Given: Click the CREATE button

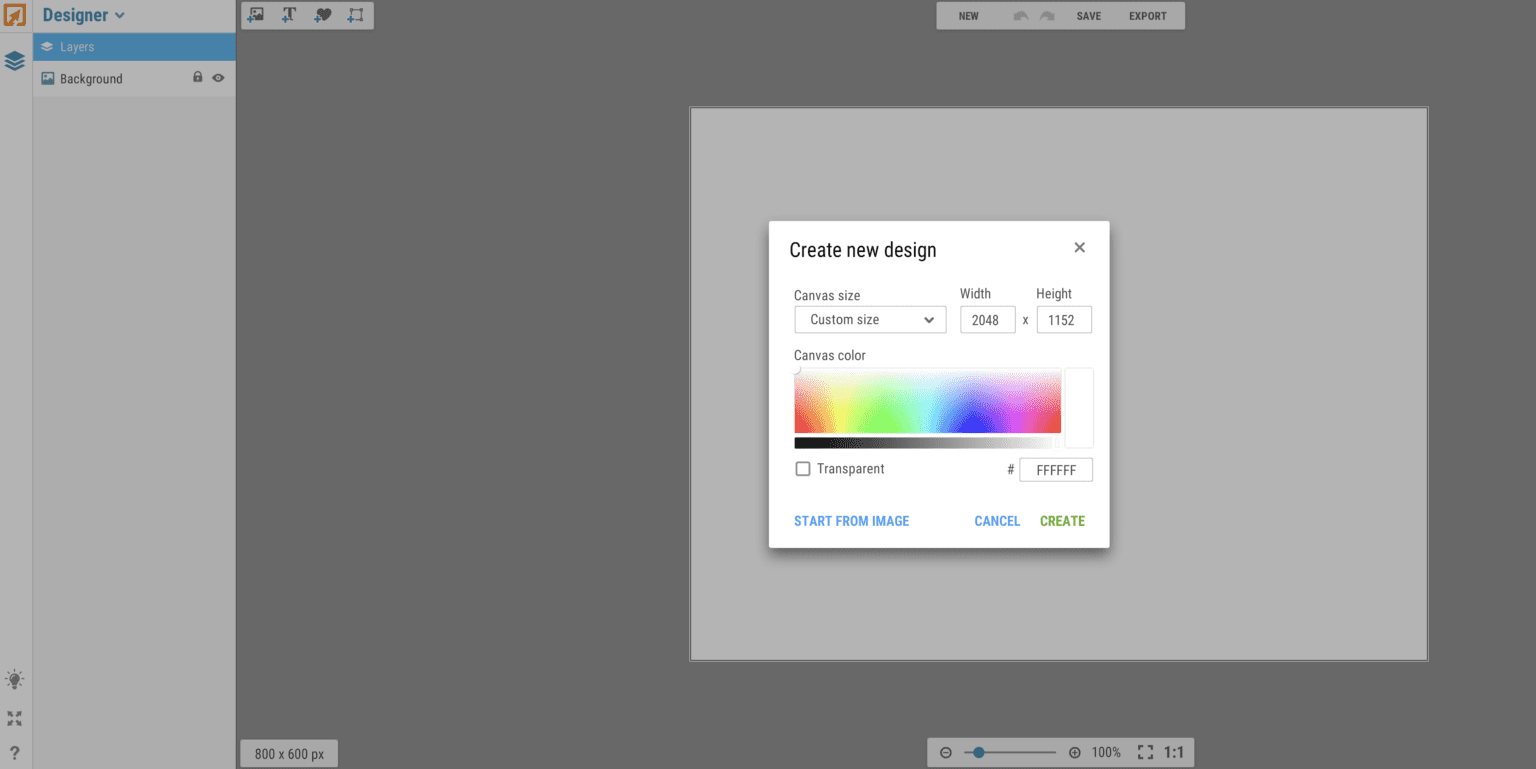Looking at the screenshot, I should click(x=1062, y=520).
